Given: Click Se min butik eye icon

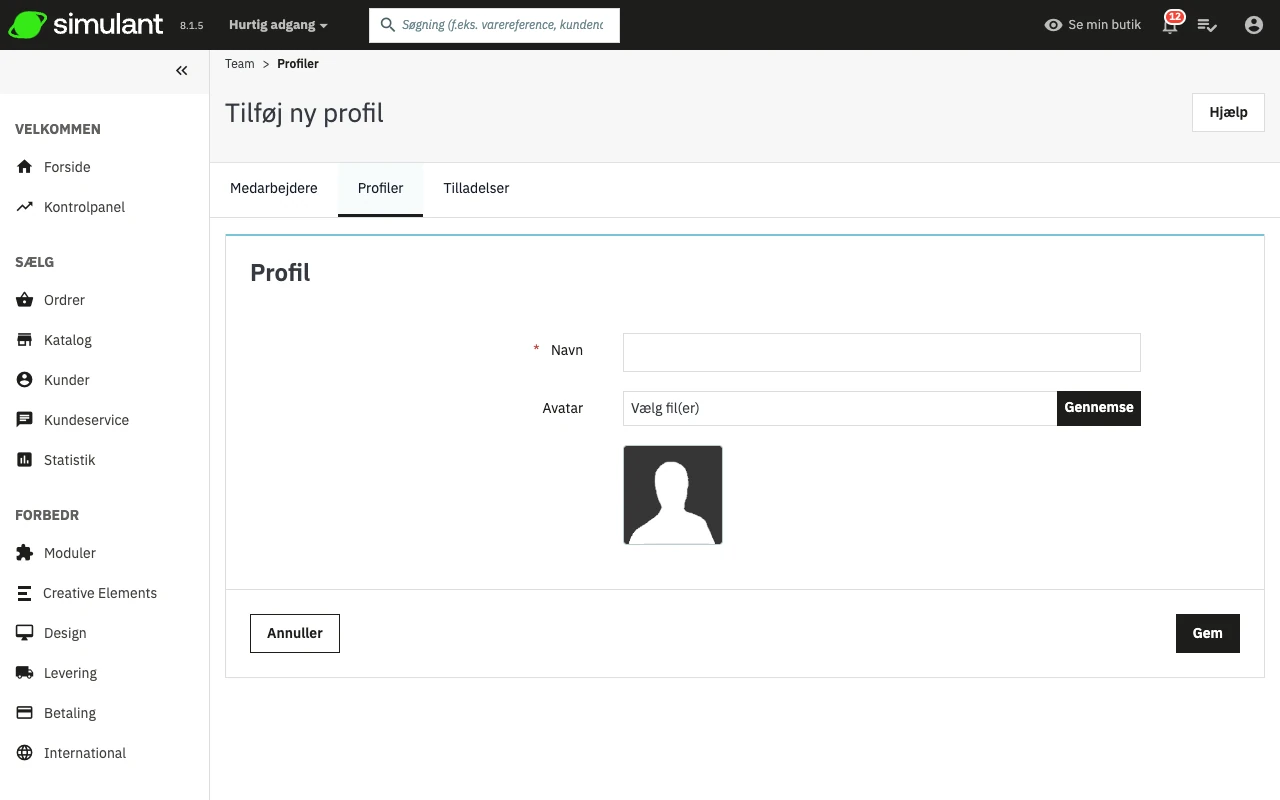Looking at the screenshot, I should click(1053, 25).
